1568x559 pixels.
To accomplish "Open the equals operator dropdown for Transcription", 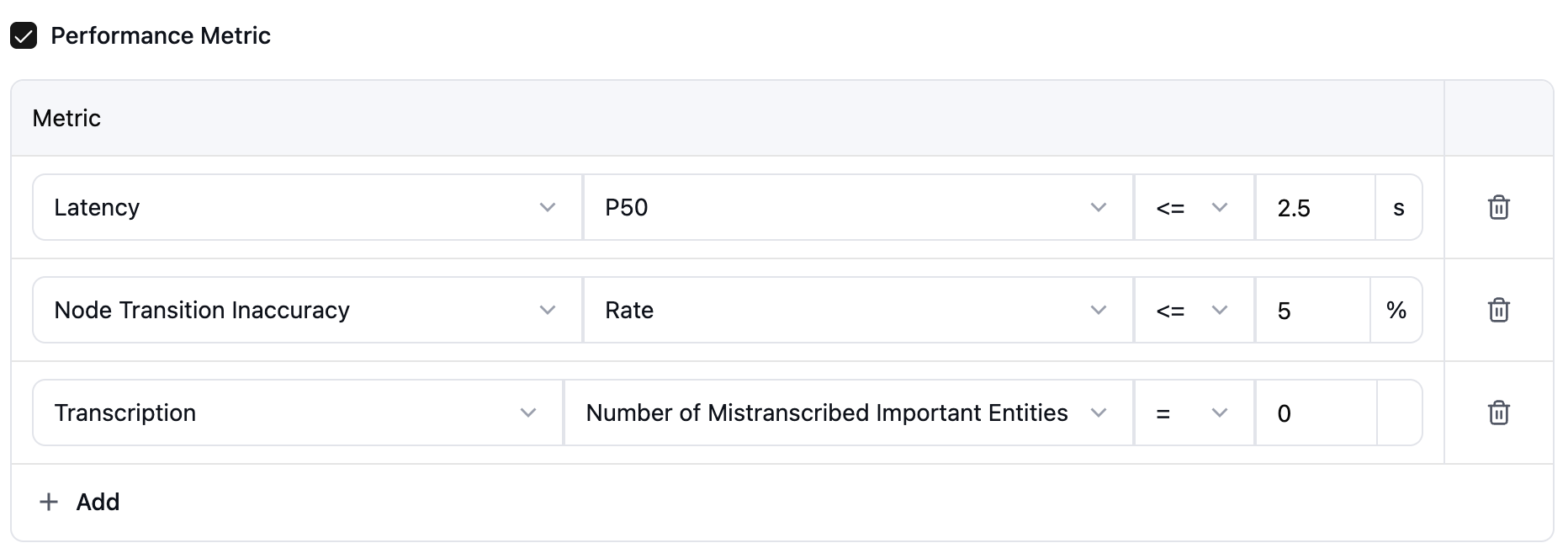I will 1193,413.
